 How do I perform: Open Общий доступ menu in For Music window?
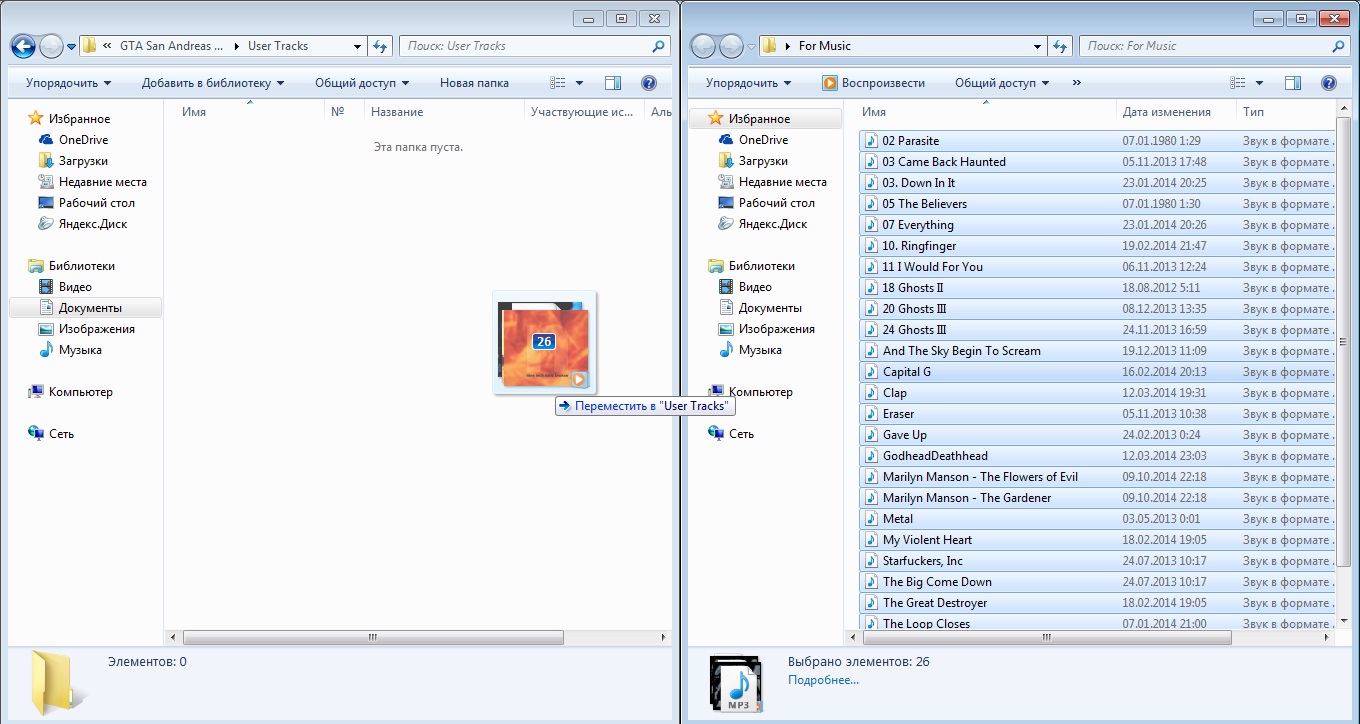click(x=1002, y=83)
